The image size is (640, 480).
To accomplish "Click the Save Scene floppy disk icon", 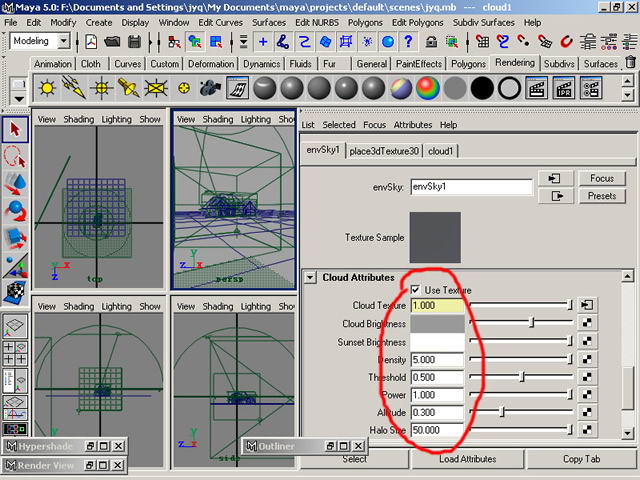I will [x=134, y=42].
